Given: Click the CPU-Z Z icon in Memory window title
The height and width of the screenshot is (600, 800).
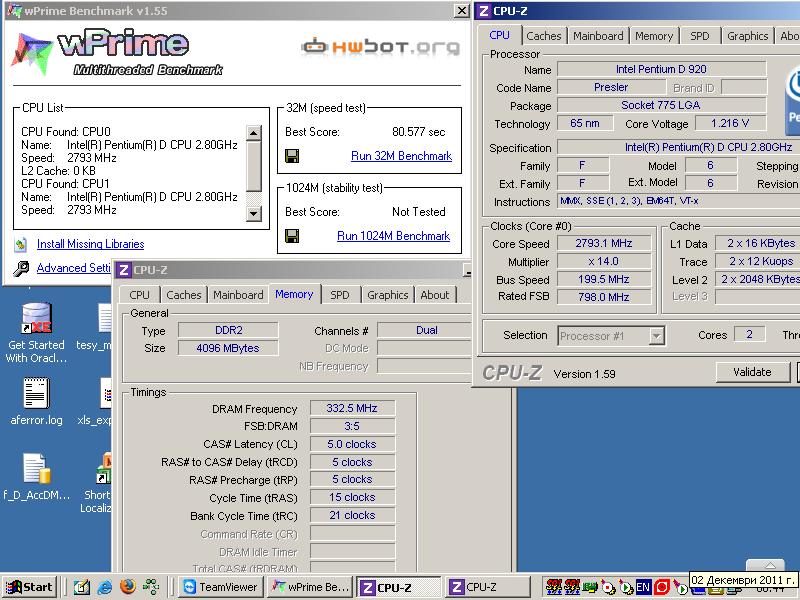Looking at the screenshot, I should (x=123, y=270).
